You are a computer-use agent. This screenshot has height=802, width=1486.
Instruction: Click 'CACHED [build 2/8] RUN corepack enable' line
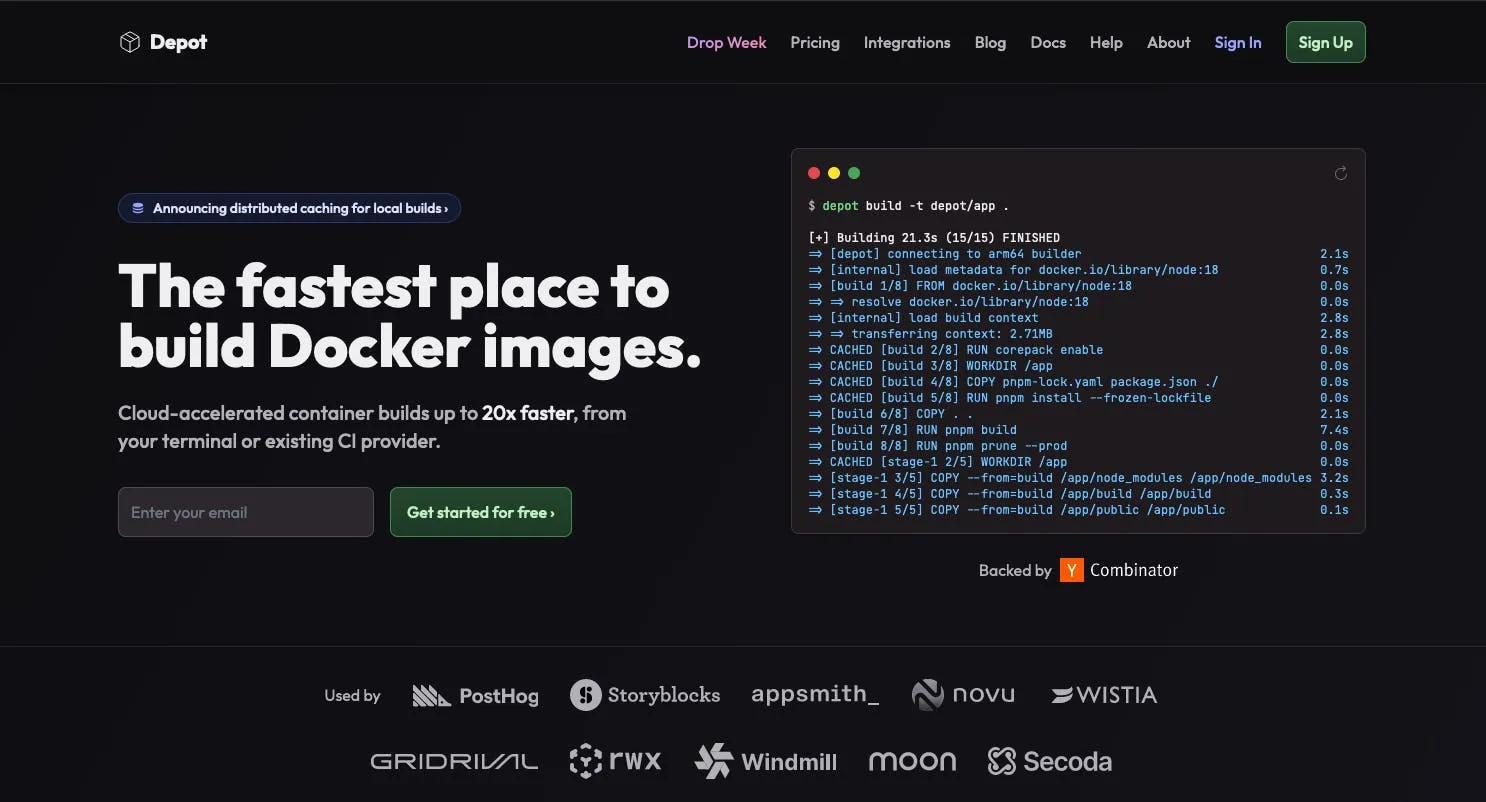click(955, 350)
